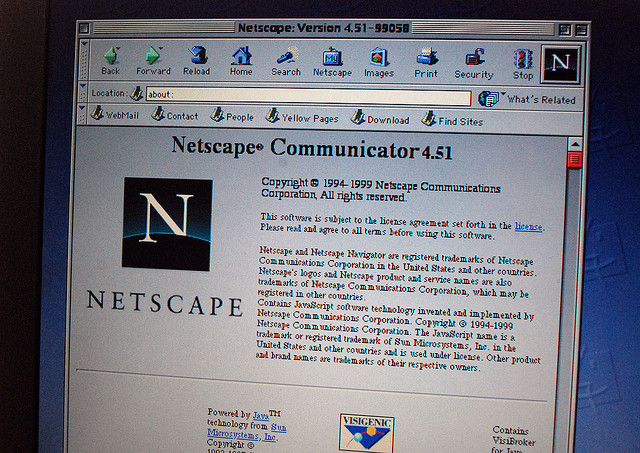The image size is (640, 453).
Task: Open What's Related menu
Action: click(x=527, y=99)
